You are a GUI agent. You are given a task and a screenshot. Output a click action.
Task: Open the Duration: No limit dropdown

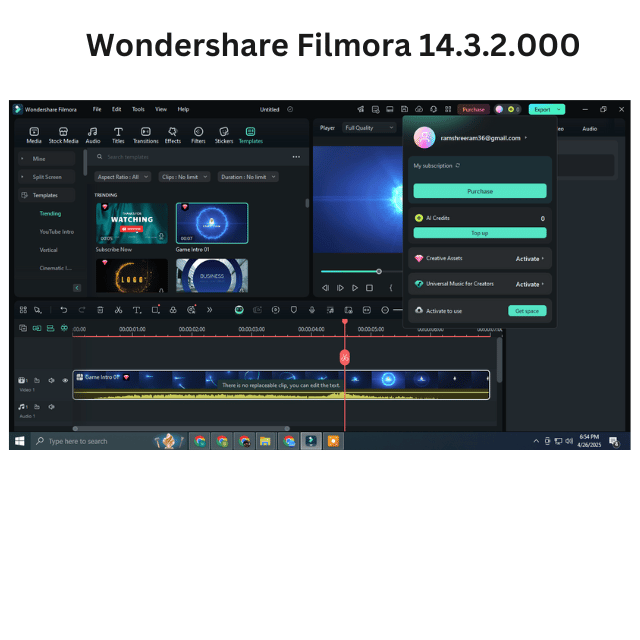coord(248,177)
